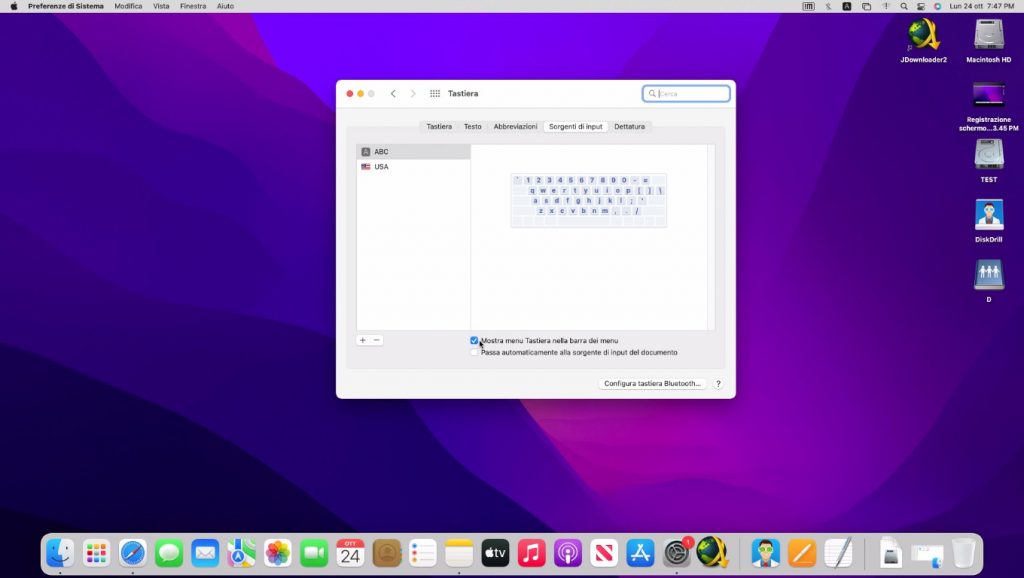The height and width of the screenshot is (578, 1024).
Task: Open the Finestra menu
Action: [x=193, y=6]
